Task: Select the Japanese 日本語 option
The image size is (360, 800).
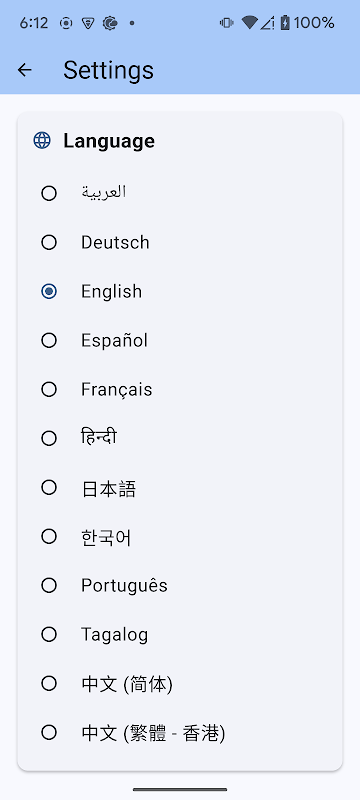Action: [49, 488]
